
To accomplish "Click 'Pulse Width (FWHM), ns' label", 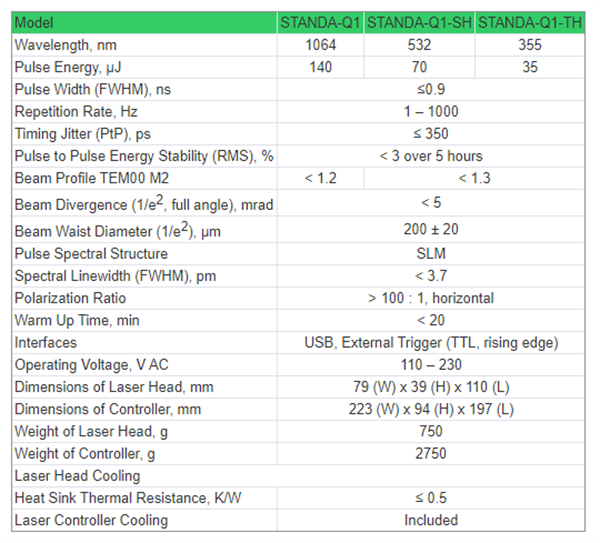I will point(93,90).
